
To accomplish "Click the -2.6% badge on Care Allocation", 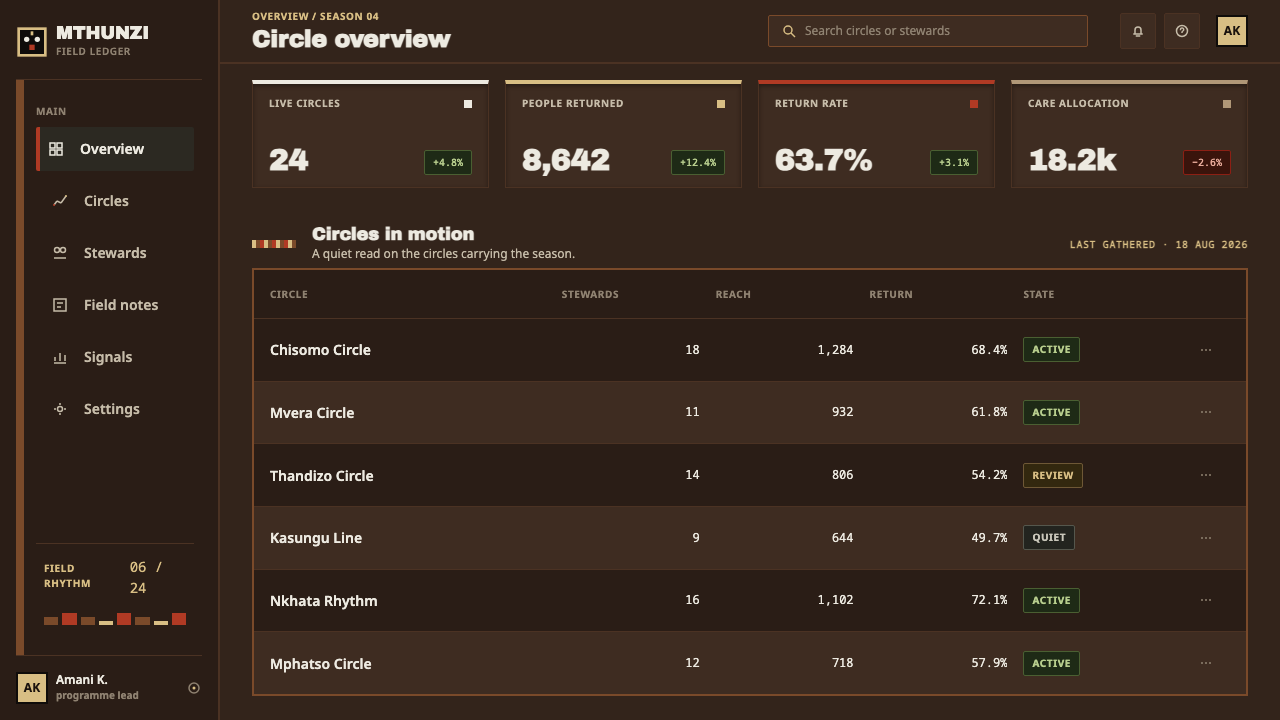I will tap(1207, 162).
